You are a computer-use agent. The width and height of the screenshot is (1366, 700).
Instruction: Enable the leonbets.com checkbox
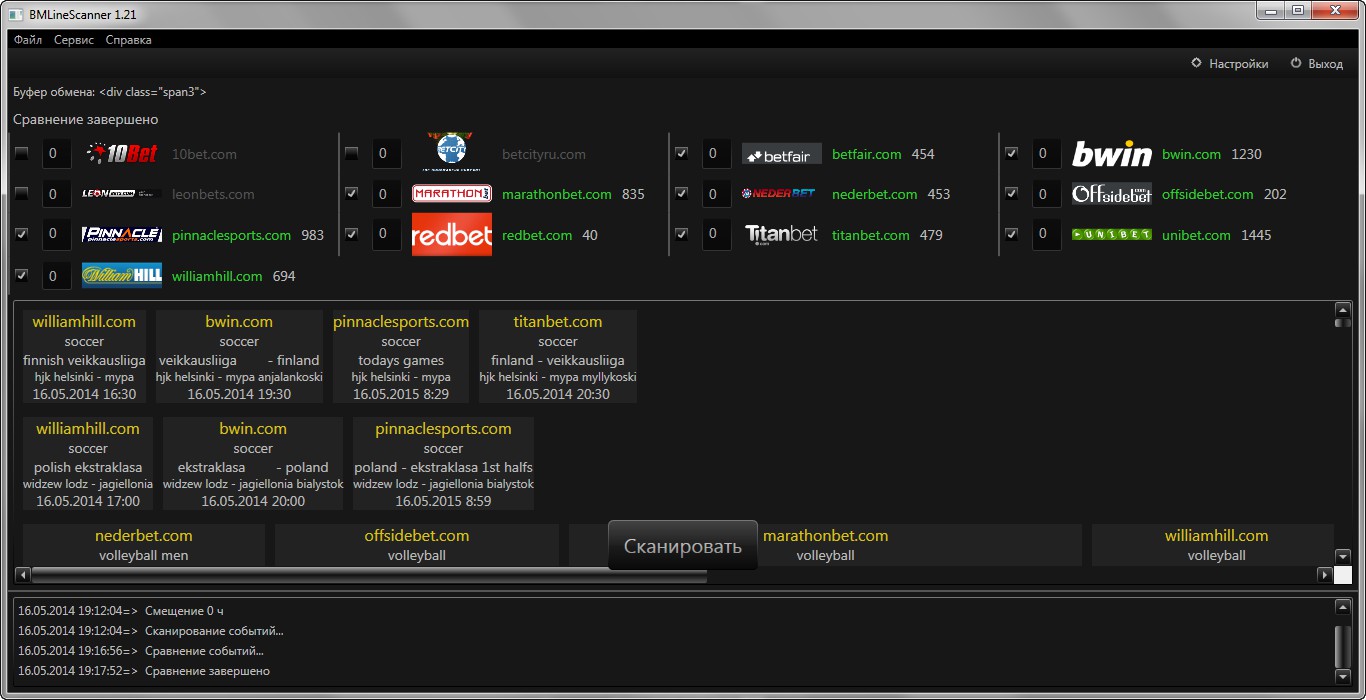click(22, 194)
